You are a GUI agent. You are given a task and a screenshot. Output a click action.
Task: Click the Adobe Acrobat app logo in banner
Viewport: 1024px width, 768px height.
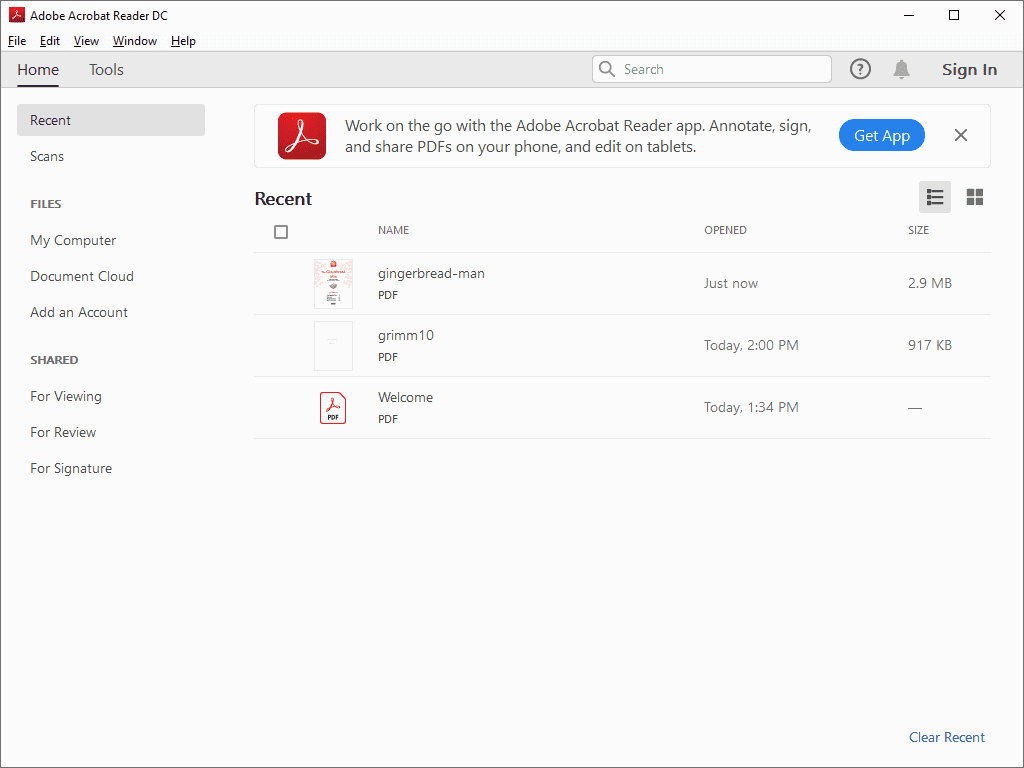pos(302,136)
